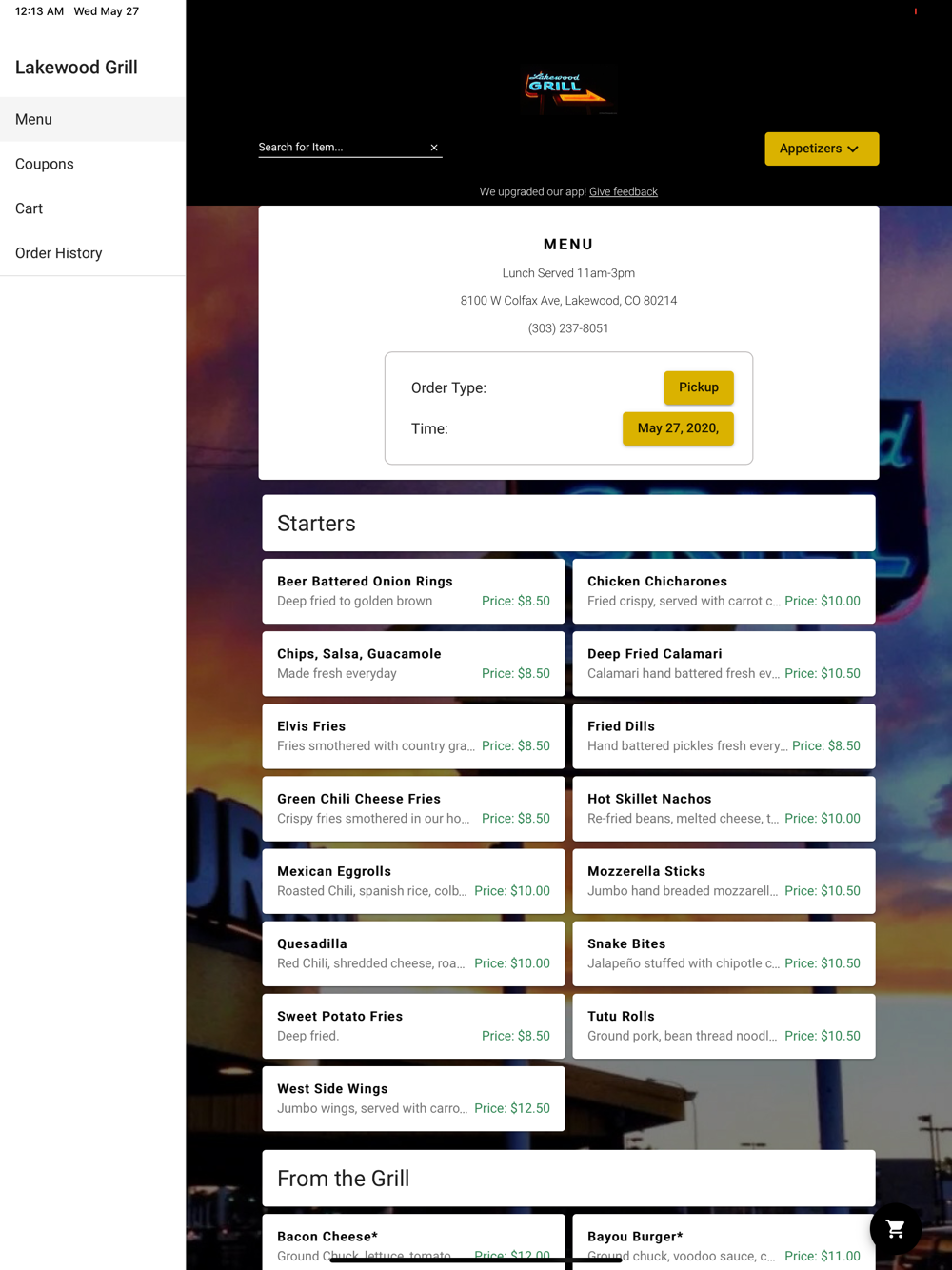Click the Order Type: label

tap(448, 387)
